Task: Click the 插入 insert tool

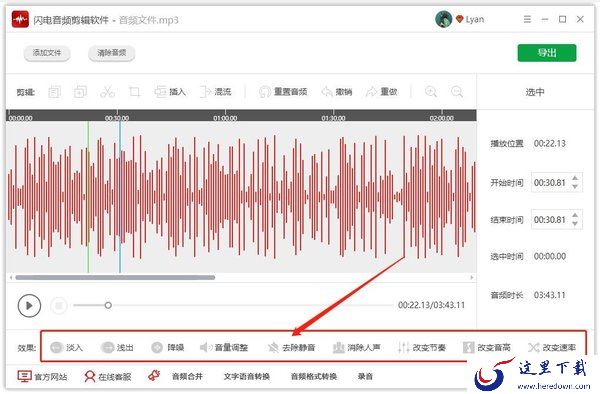Action: (x=170, y=92)
